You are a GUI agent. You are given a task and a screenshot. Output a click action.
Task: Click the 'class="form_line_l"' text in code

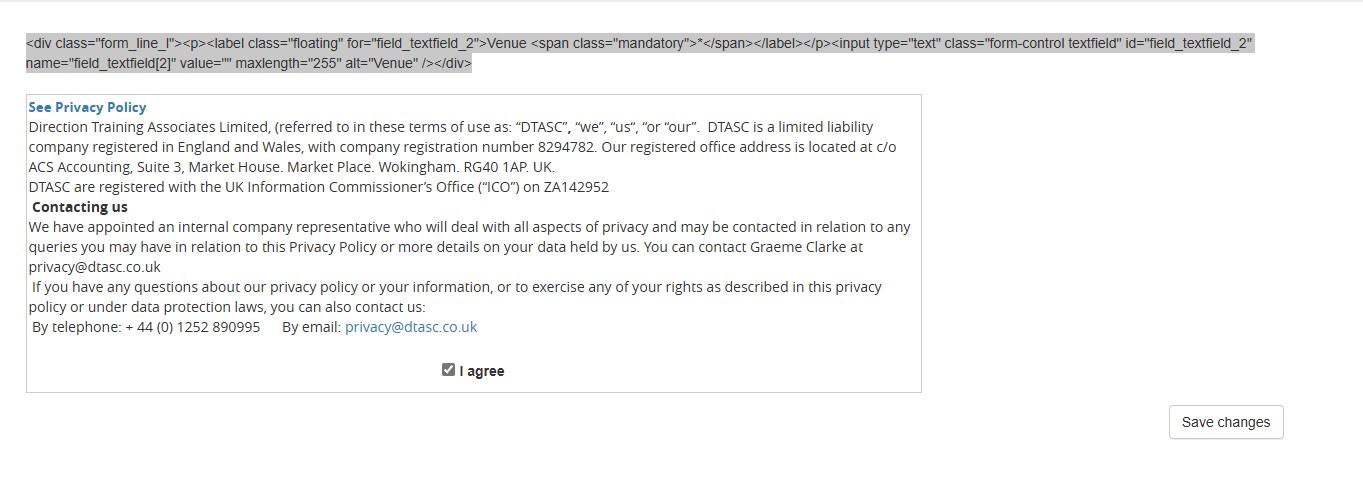coord(115,44)
